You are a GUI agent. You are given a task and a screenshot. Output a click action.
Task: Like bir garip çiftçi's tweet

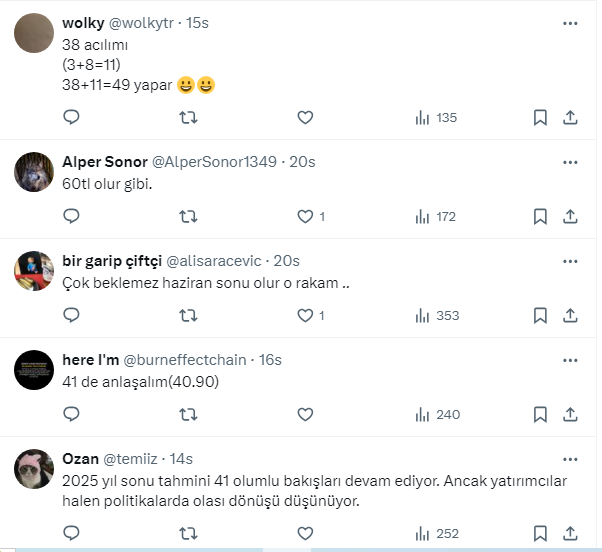tap(305, 315)
